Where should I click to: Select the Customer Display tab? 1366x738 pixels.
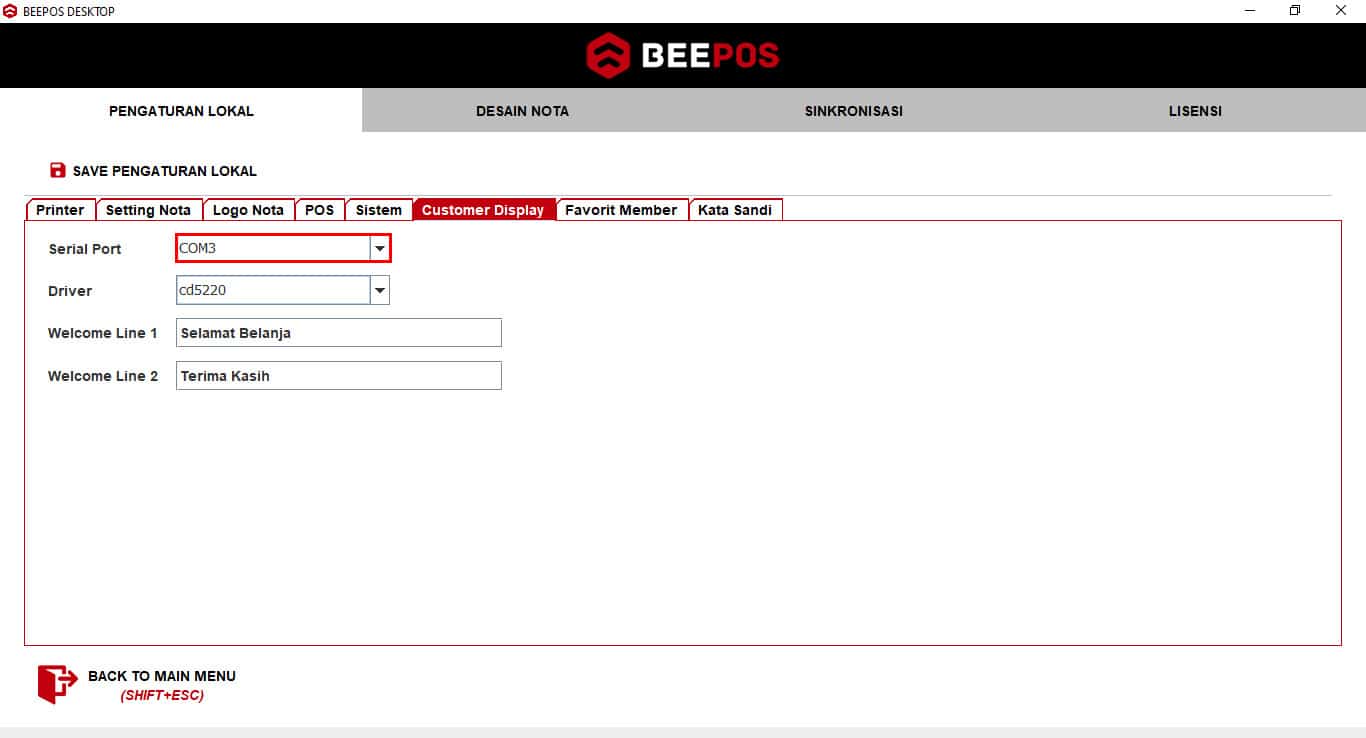click(483, 210)
